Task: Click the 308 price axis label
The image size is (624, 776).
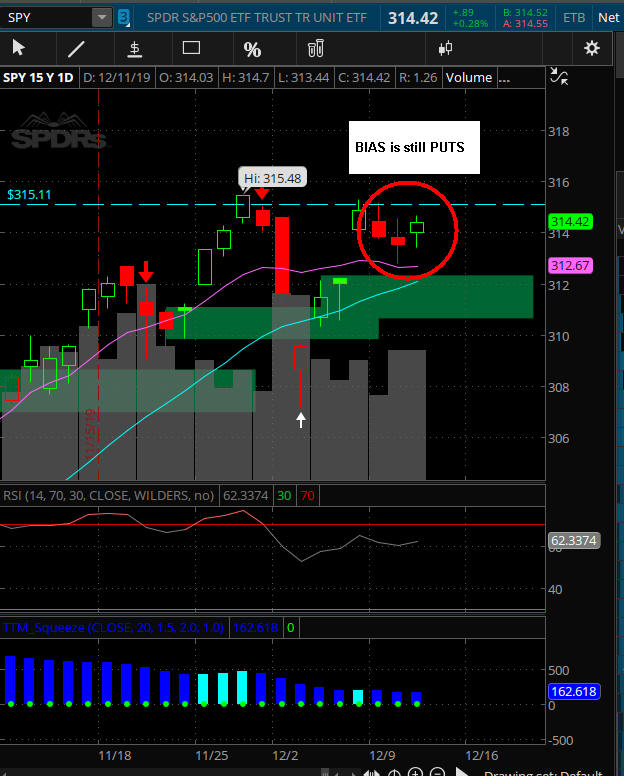Action: (x=559, y=387)
